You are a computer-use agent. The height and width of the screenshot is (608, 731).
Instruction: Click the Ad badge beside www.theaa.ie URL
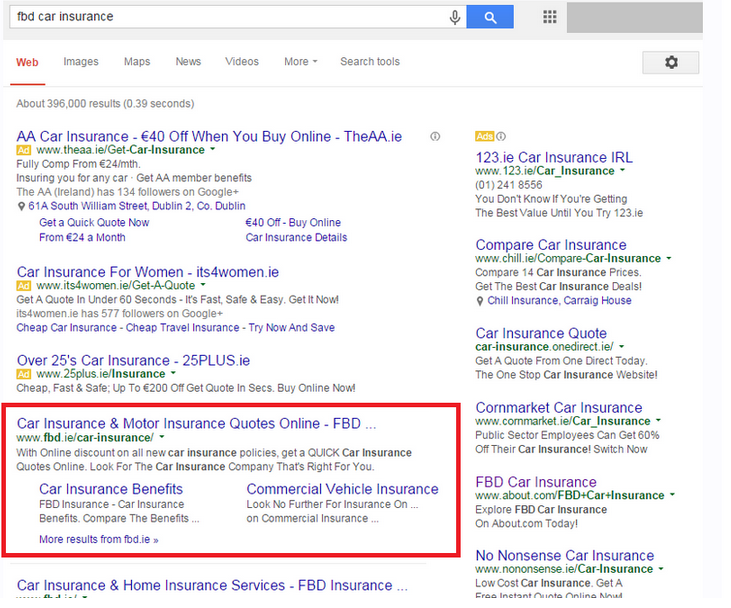(24, 150)
